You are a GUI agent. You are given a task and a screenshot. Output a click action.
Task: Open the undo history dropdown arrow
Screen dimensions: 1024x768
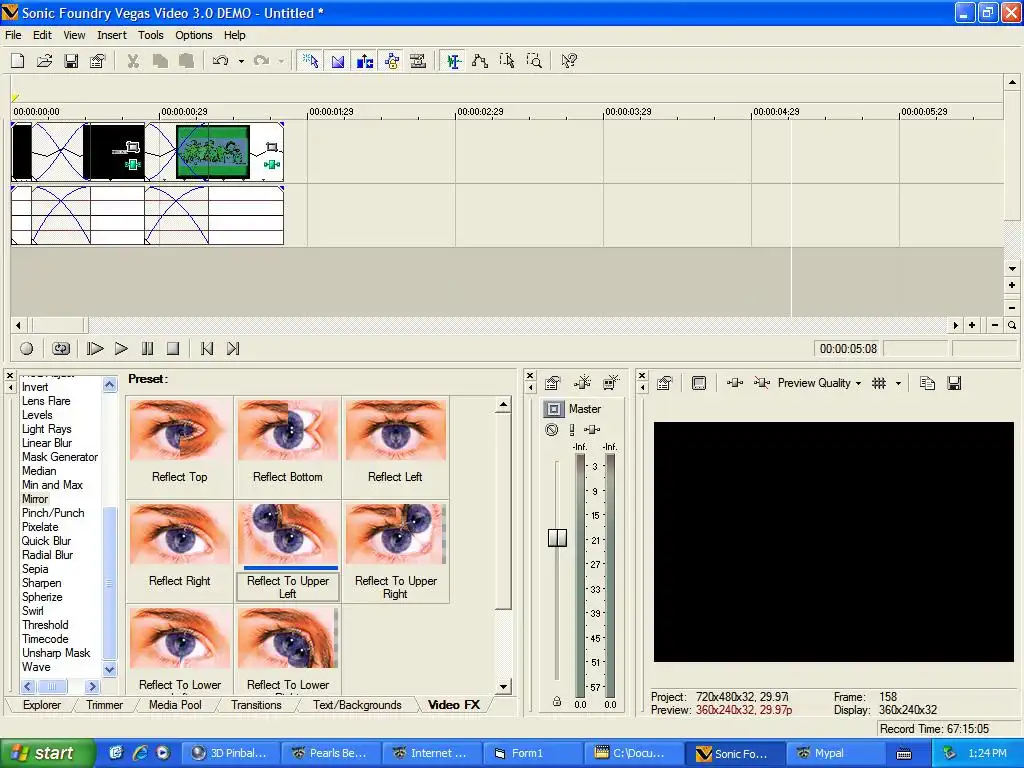(x=241, y=61)
